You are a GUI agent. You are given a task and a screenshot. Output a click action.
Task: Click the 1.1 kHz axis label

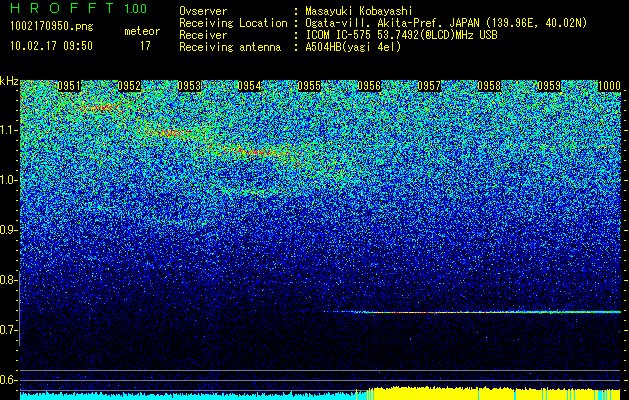[x=8, y=130]
